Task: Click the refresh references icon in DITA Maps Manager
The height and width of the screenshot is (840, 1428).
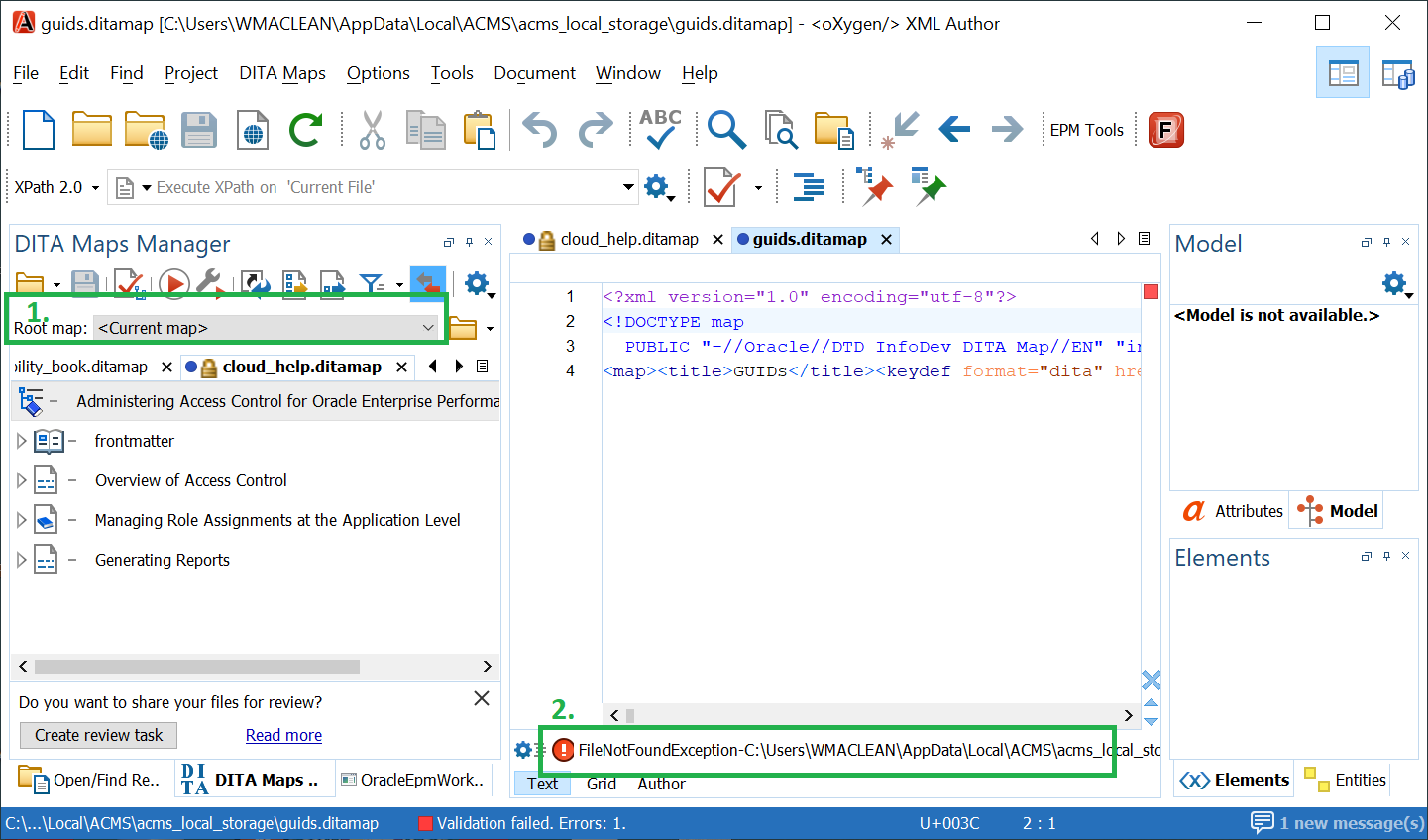Action: [x=255, y=285]
